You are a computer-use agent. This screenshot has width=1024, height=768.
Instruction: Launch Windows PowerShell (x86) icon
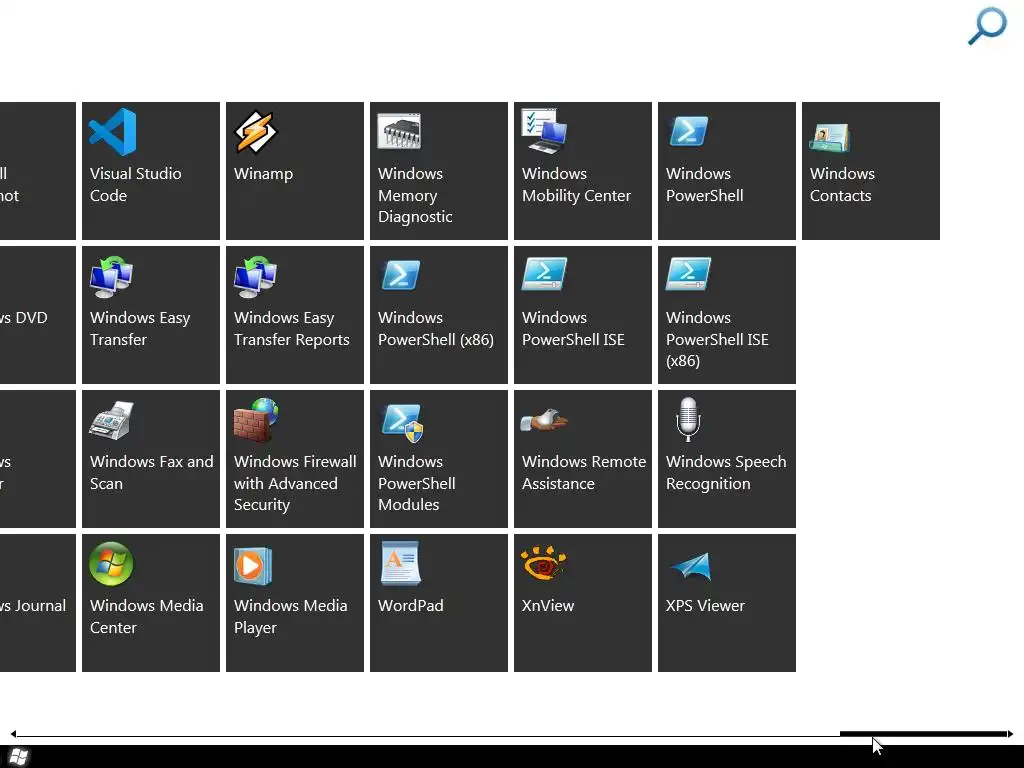tap(400, 275)
